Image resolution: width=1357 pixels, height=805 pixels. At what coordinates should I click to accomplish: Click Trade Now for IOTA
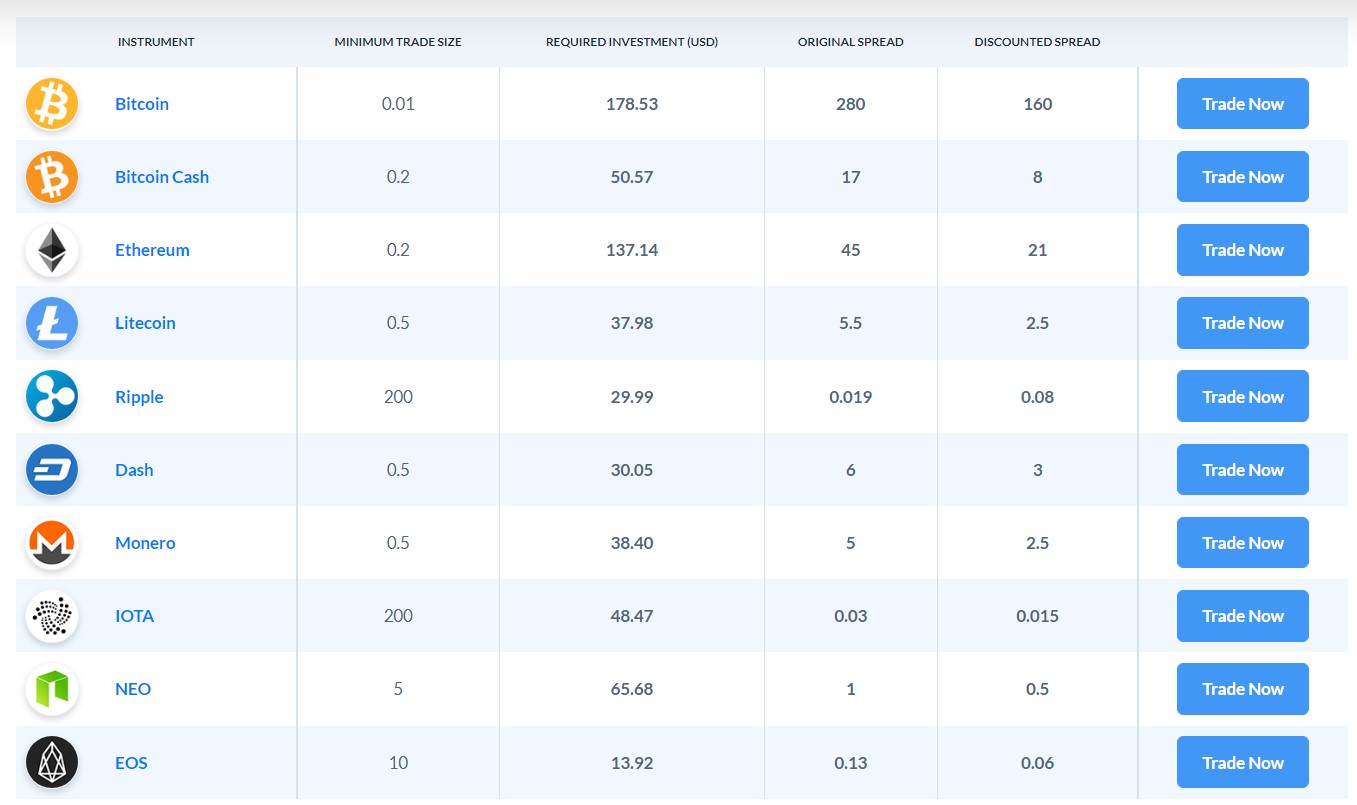click(1243, 616)
